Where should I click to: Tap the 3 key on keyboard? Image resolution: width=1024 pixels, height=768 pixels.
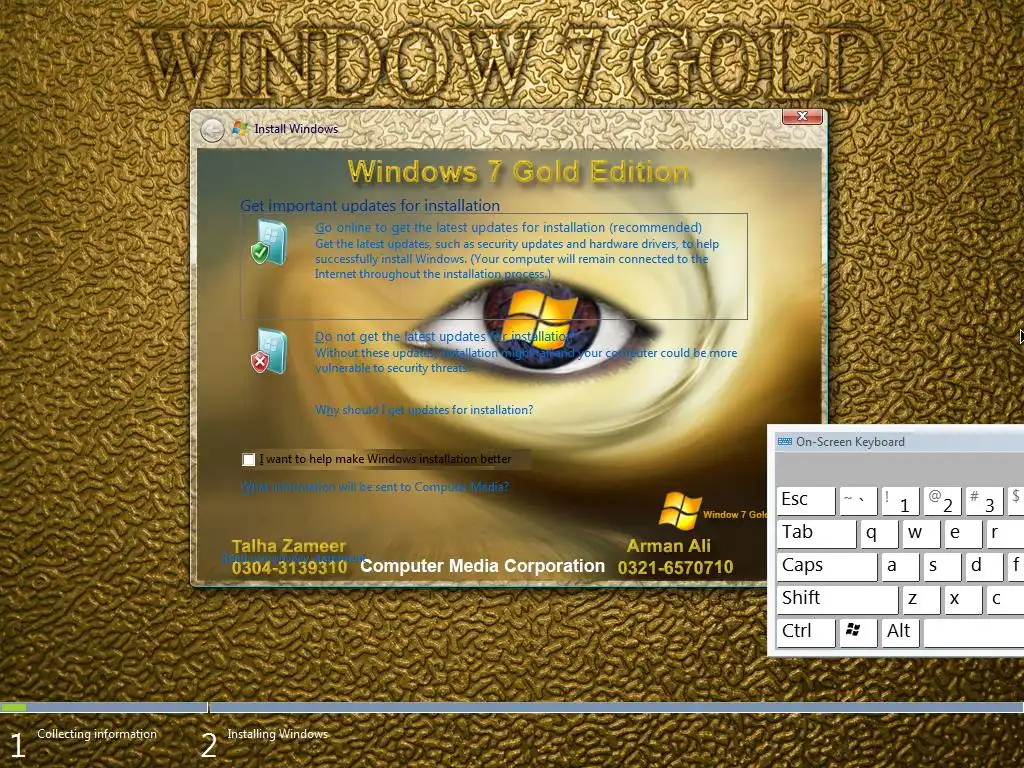[x=984, y=500]
